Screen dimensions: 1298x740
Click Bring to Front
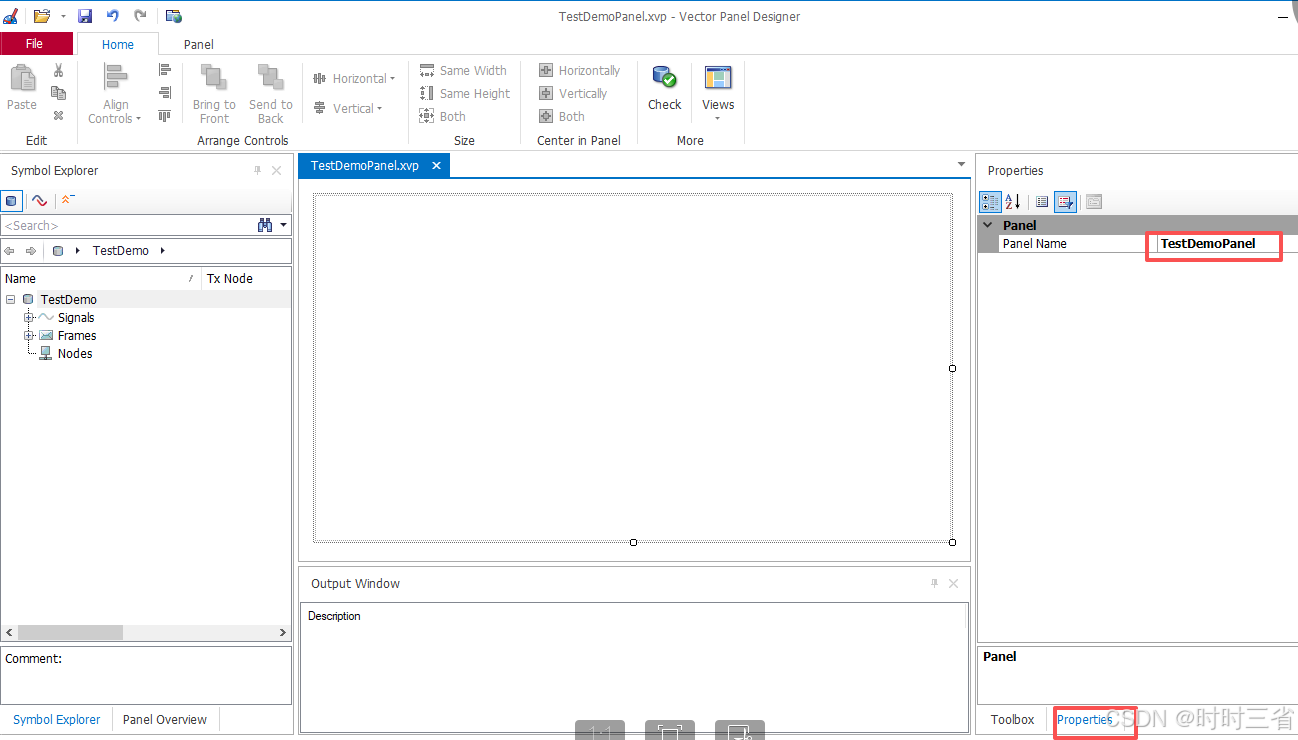point(214,94)
